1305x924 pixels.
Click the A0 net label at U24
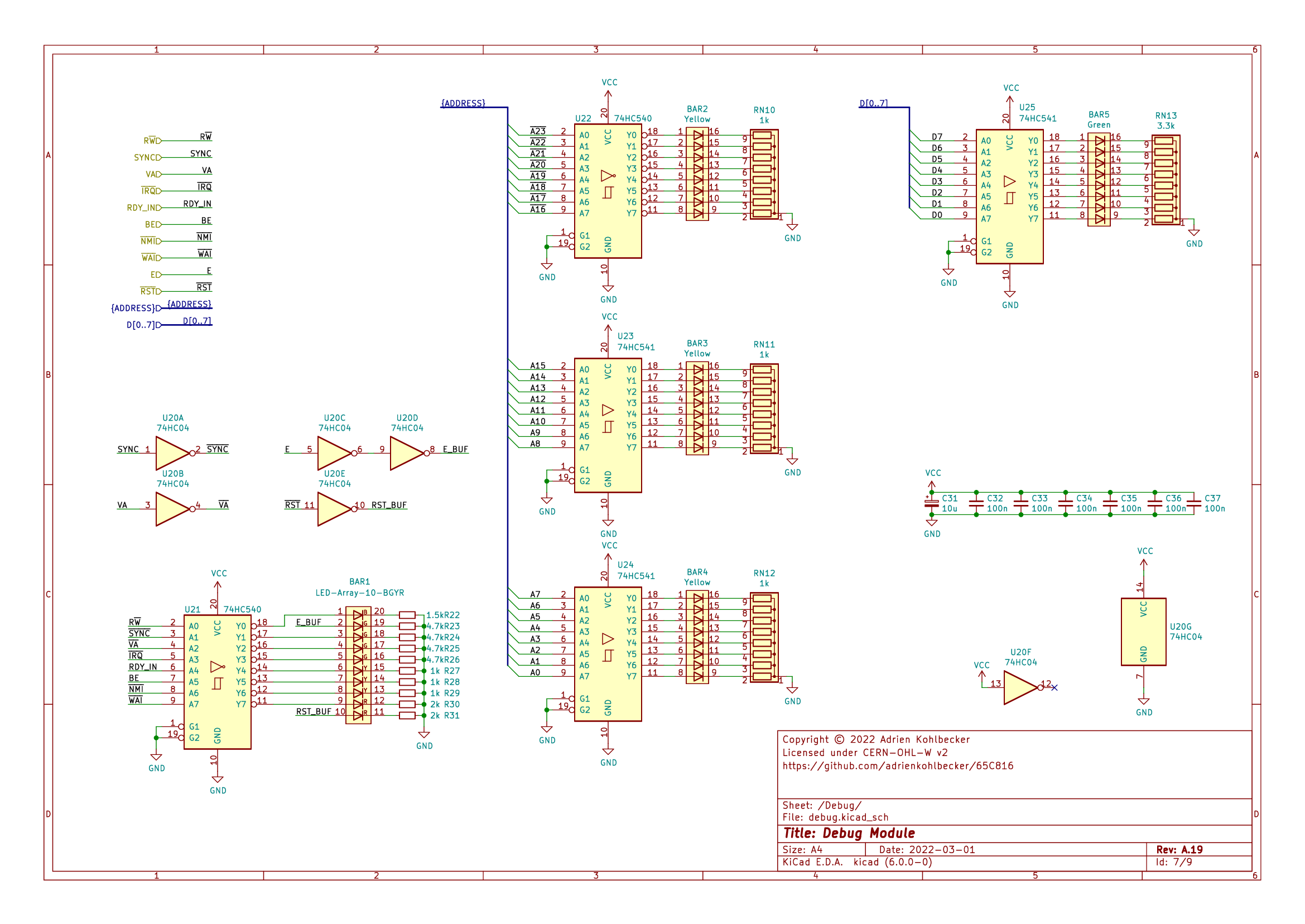534,672
